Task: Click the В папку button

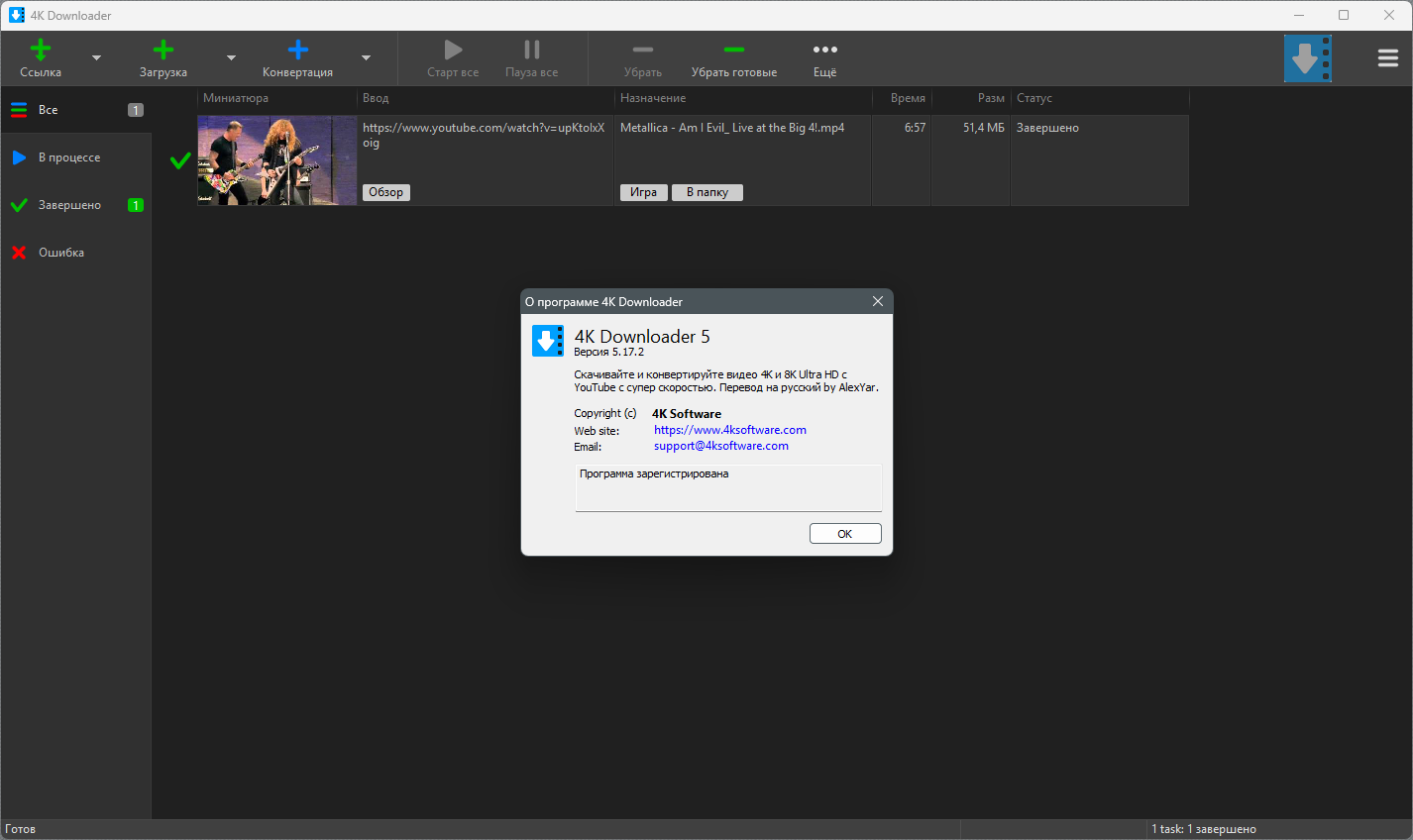Action: tap(707, 192)
